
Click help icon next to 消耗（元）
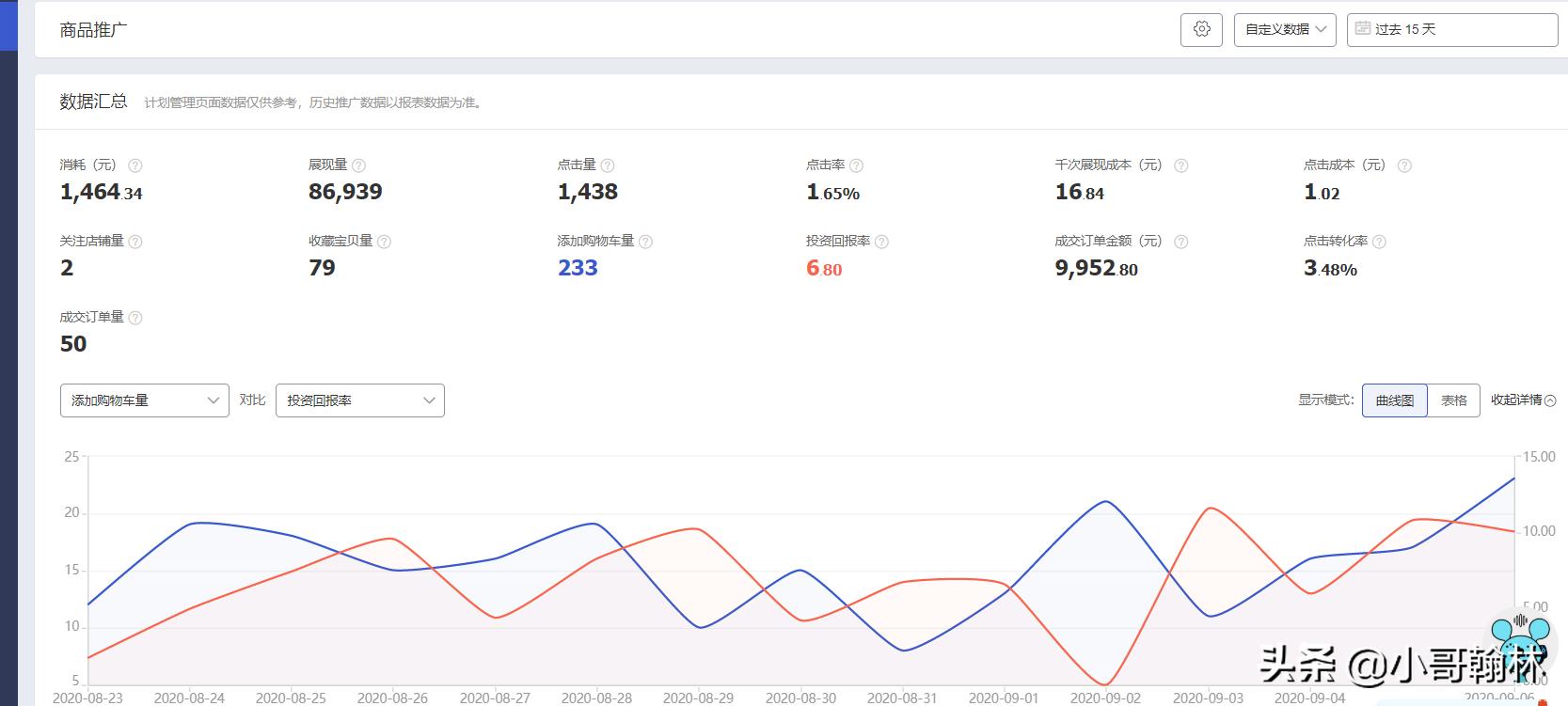tap(135, 165)
